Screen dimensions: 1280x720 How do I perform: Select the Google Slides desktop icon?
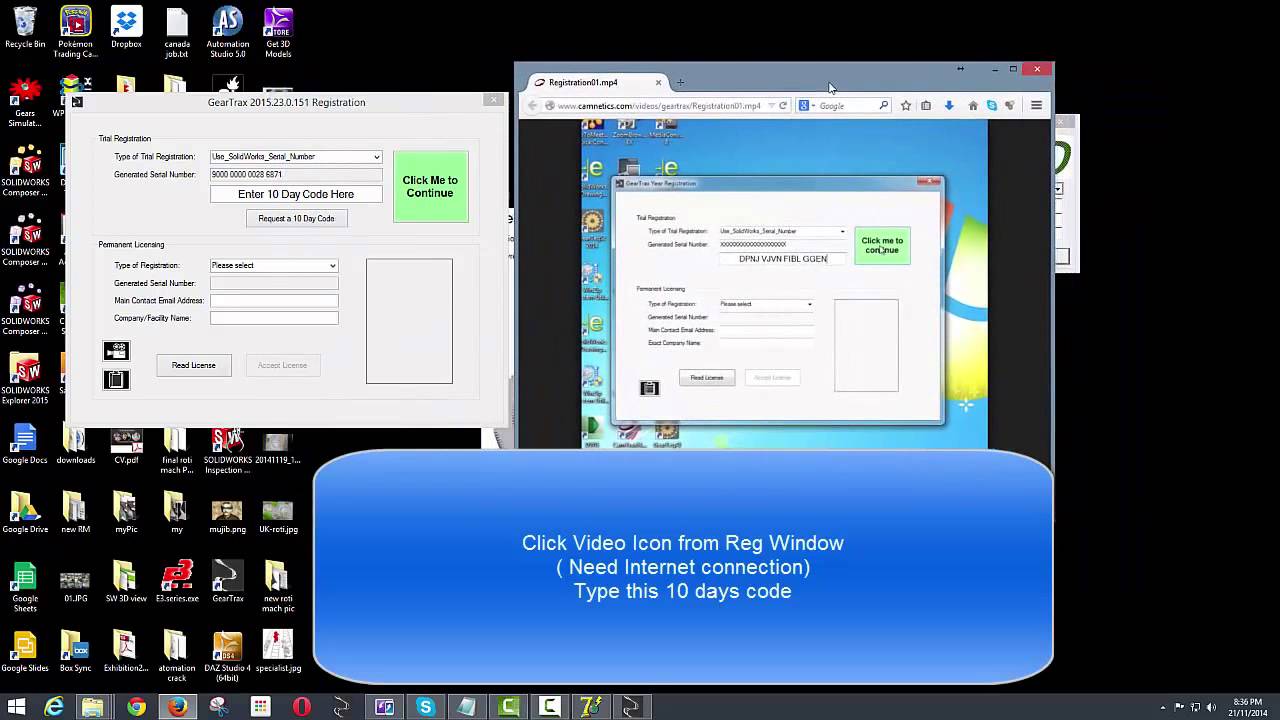25,650
